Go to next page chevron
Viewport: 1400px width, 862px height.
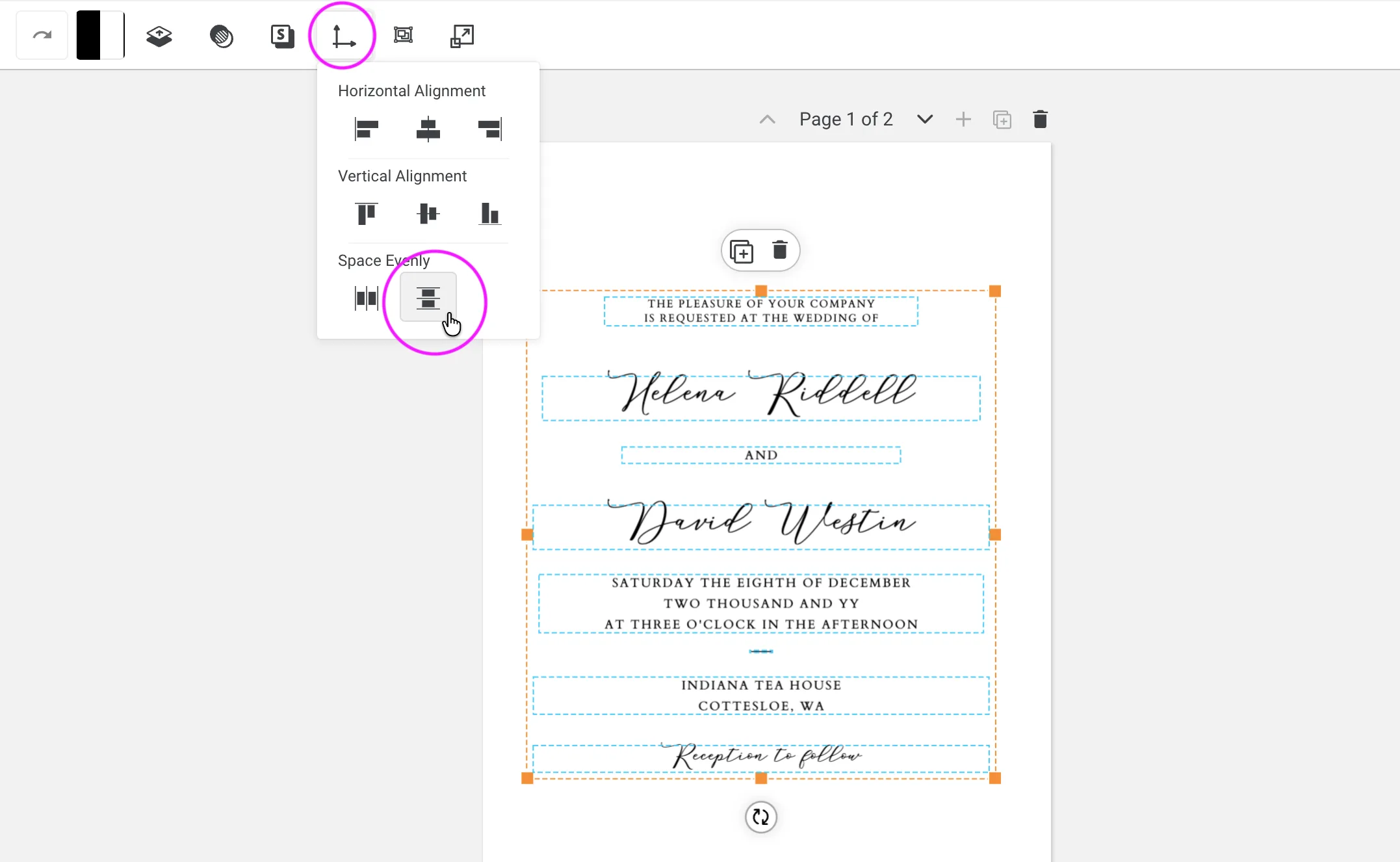[x=924, y=119]
